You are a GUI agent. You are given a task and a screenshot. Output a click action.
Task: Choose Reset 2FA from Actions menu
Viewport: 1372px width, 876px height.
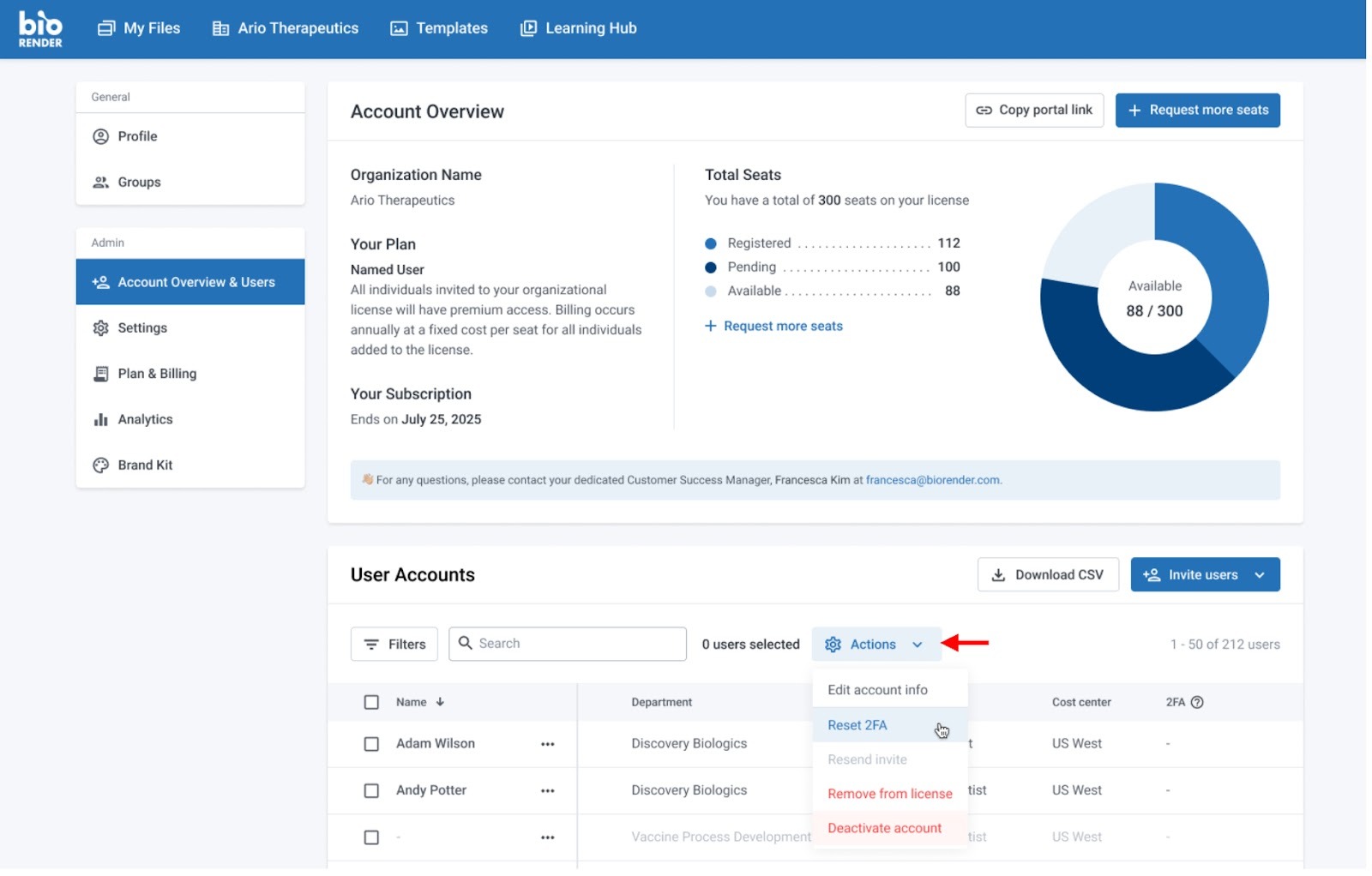[857, 725]
